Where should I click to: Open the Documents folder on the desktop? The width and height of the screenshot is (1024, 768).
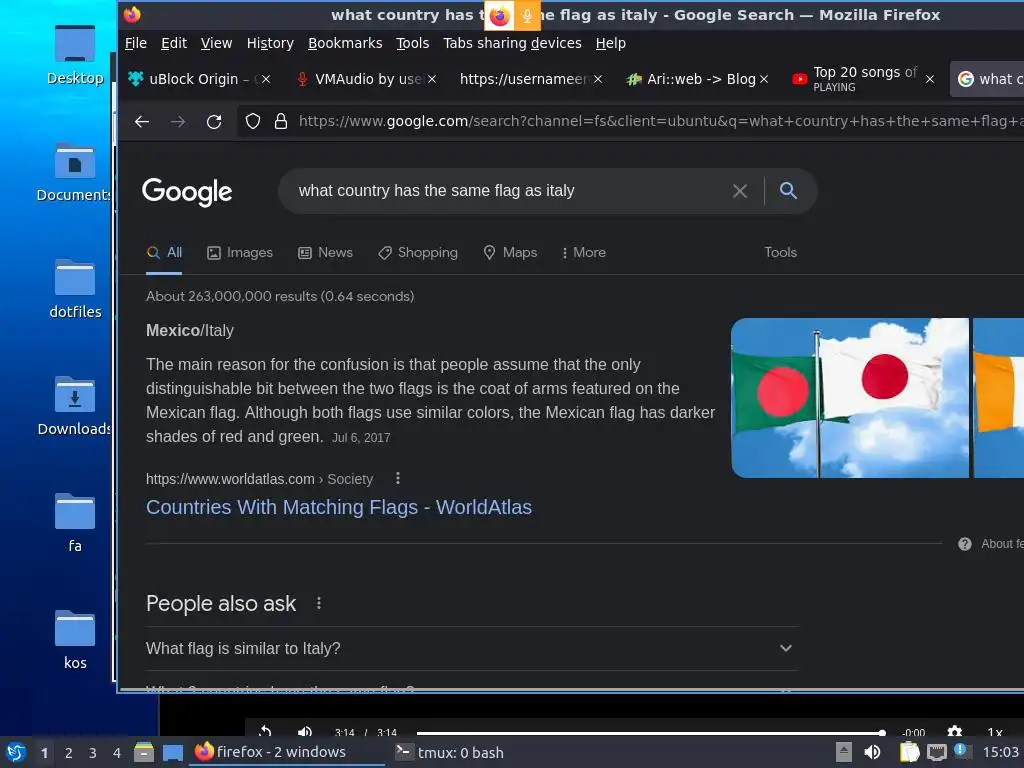point(75,172)
